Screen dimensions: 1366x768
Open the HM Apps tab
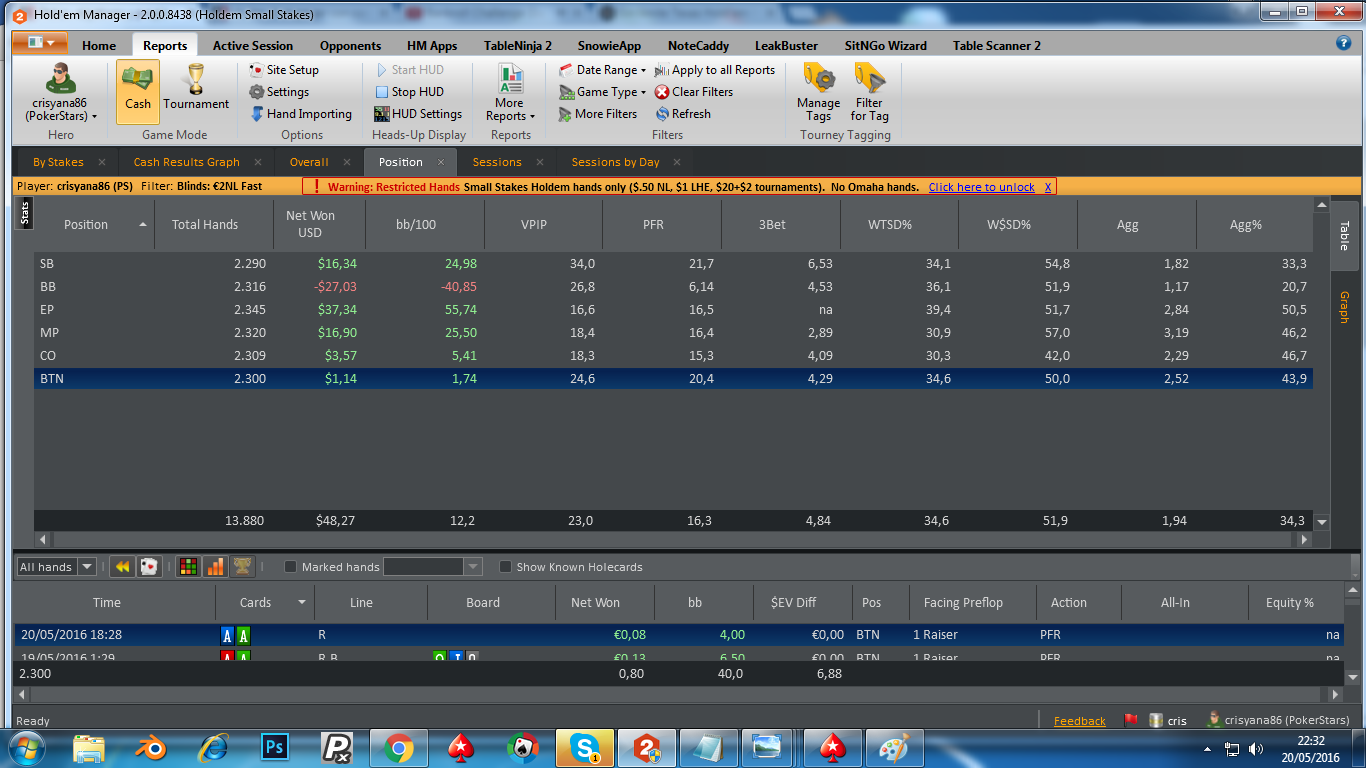(432, 45)
